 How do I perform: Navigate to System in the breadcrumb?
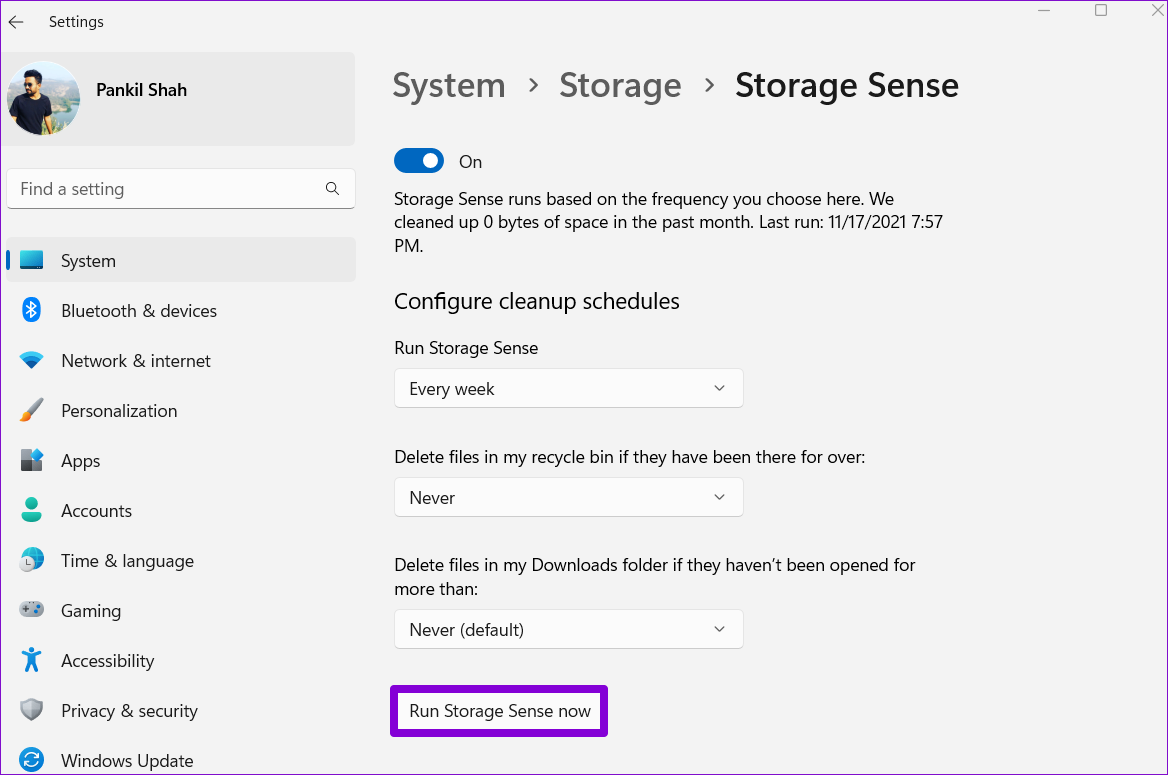point(448,86)
